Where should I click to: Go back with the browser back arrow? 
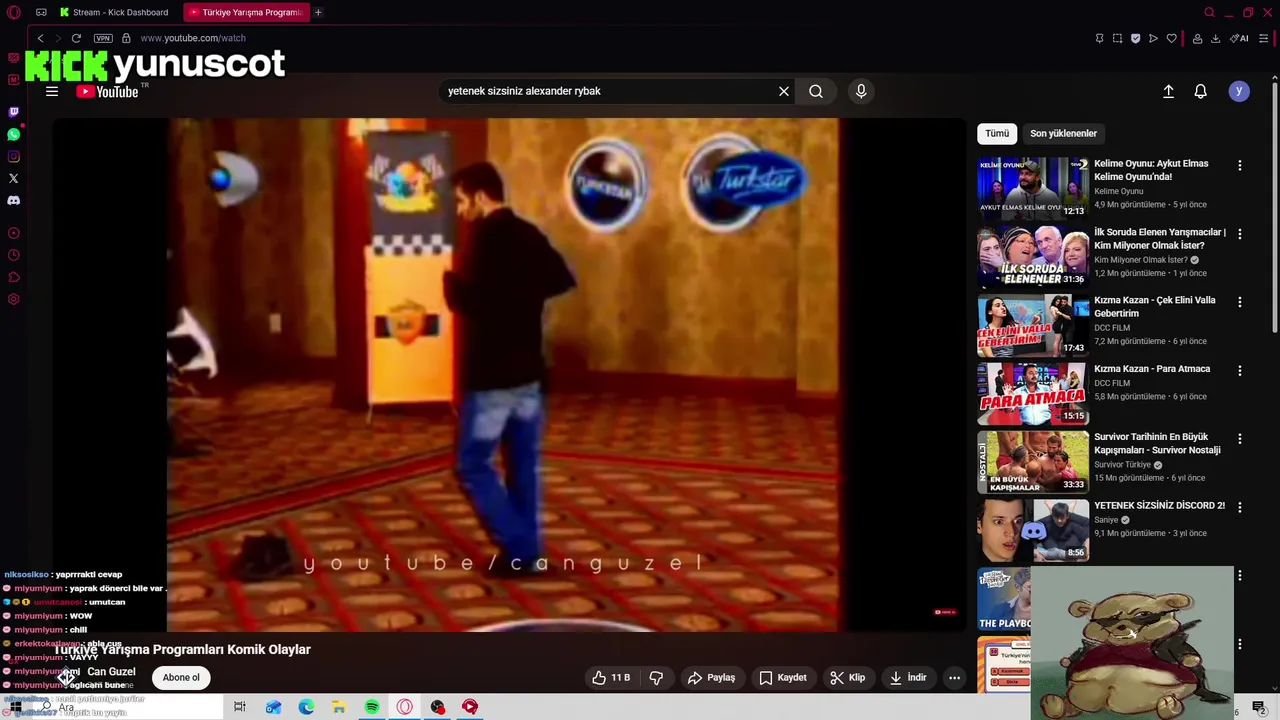tap(40, 38)
